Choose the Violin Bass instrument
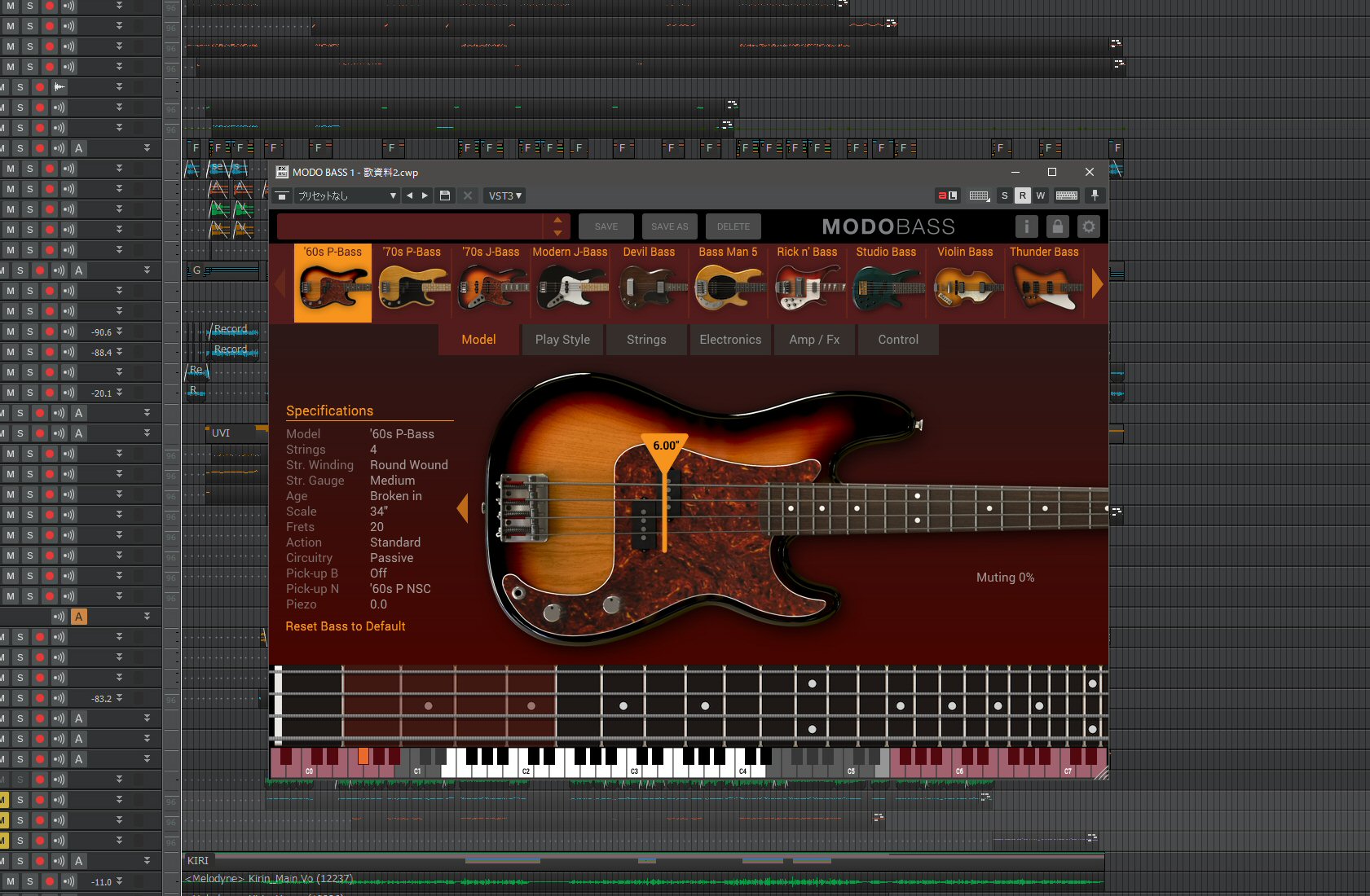 tap(965, 283)
